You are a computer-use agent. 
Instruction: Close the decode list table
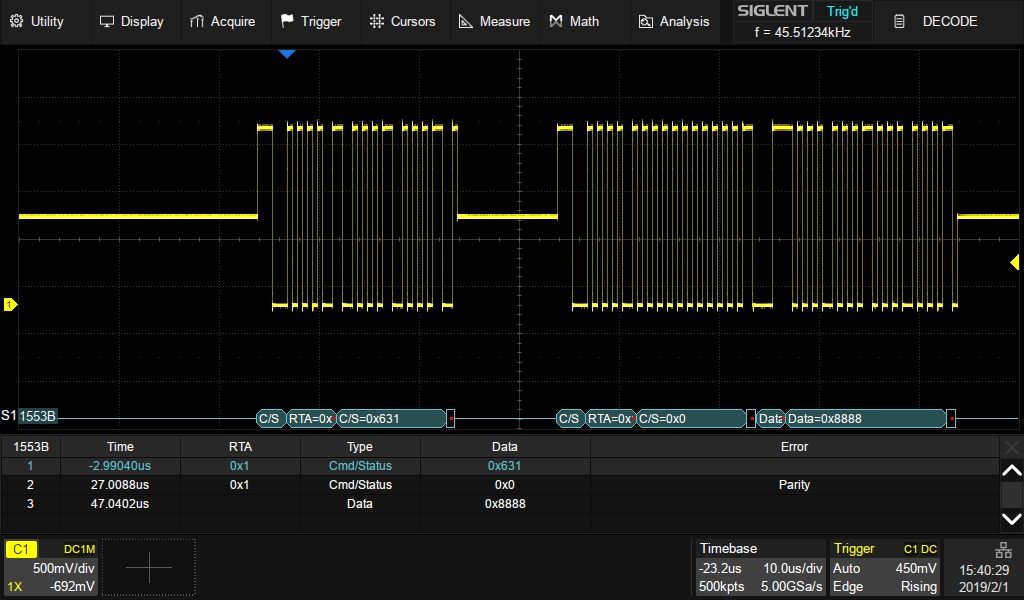point(1012,447)
